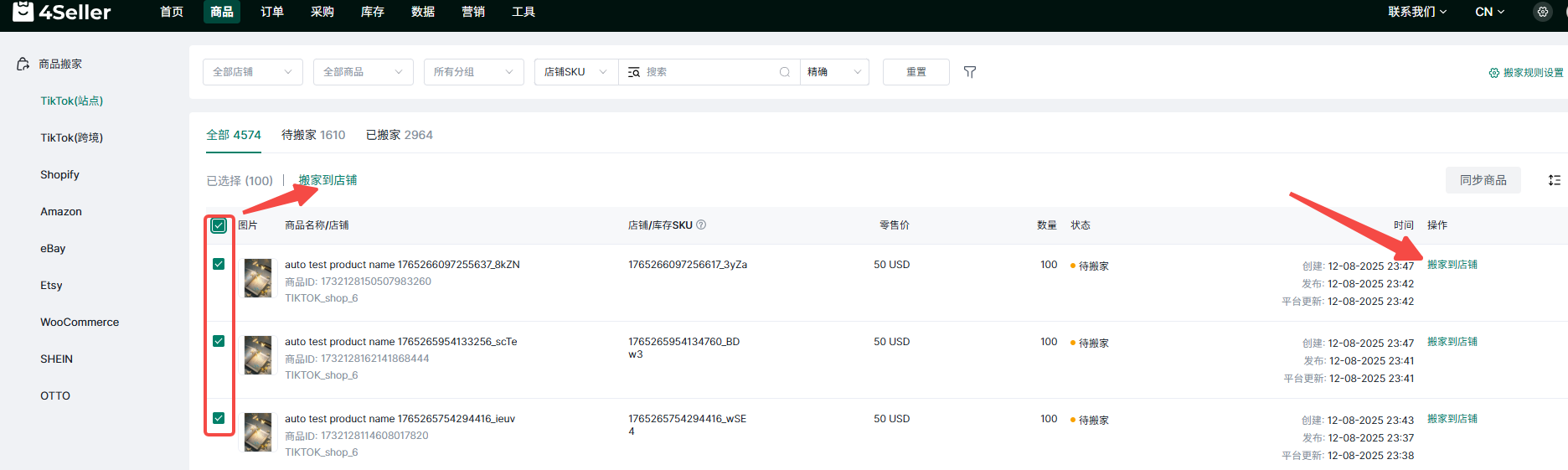This screenshot has width=1568, height=470.
Task: Click the search magnifier icon
Action: click(784, 72)
